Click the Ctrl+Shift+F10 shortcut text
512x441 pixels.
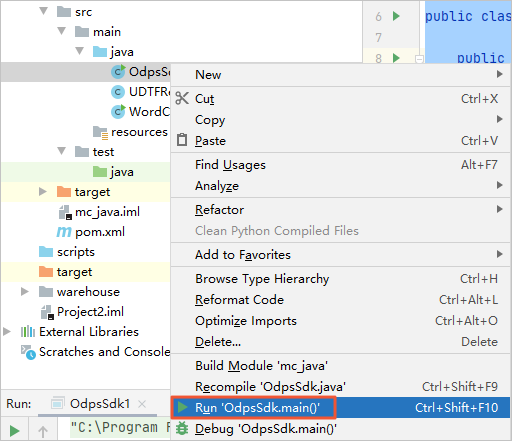pos(456,407)
